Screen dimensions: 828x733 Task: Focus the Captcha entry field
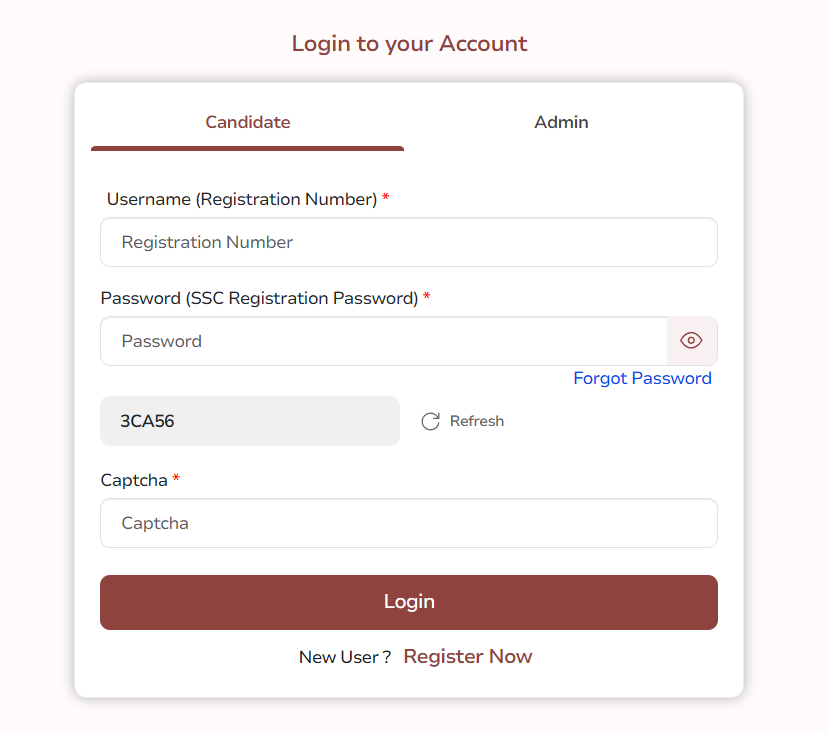pyautogui.click(x=408, y=523)
